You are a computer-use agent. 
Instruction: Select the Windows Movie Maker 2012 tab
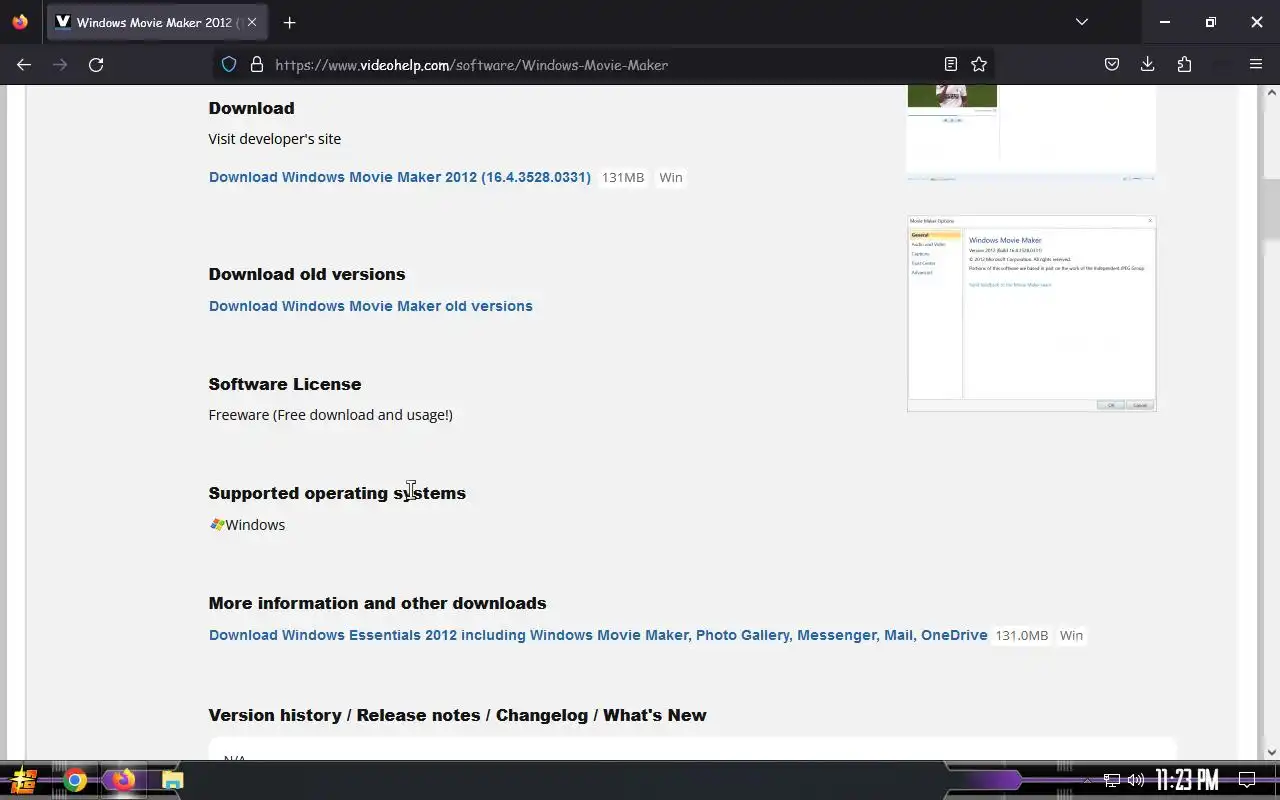click(157, 22)
